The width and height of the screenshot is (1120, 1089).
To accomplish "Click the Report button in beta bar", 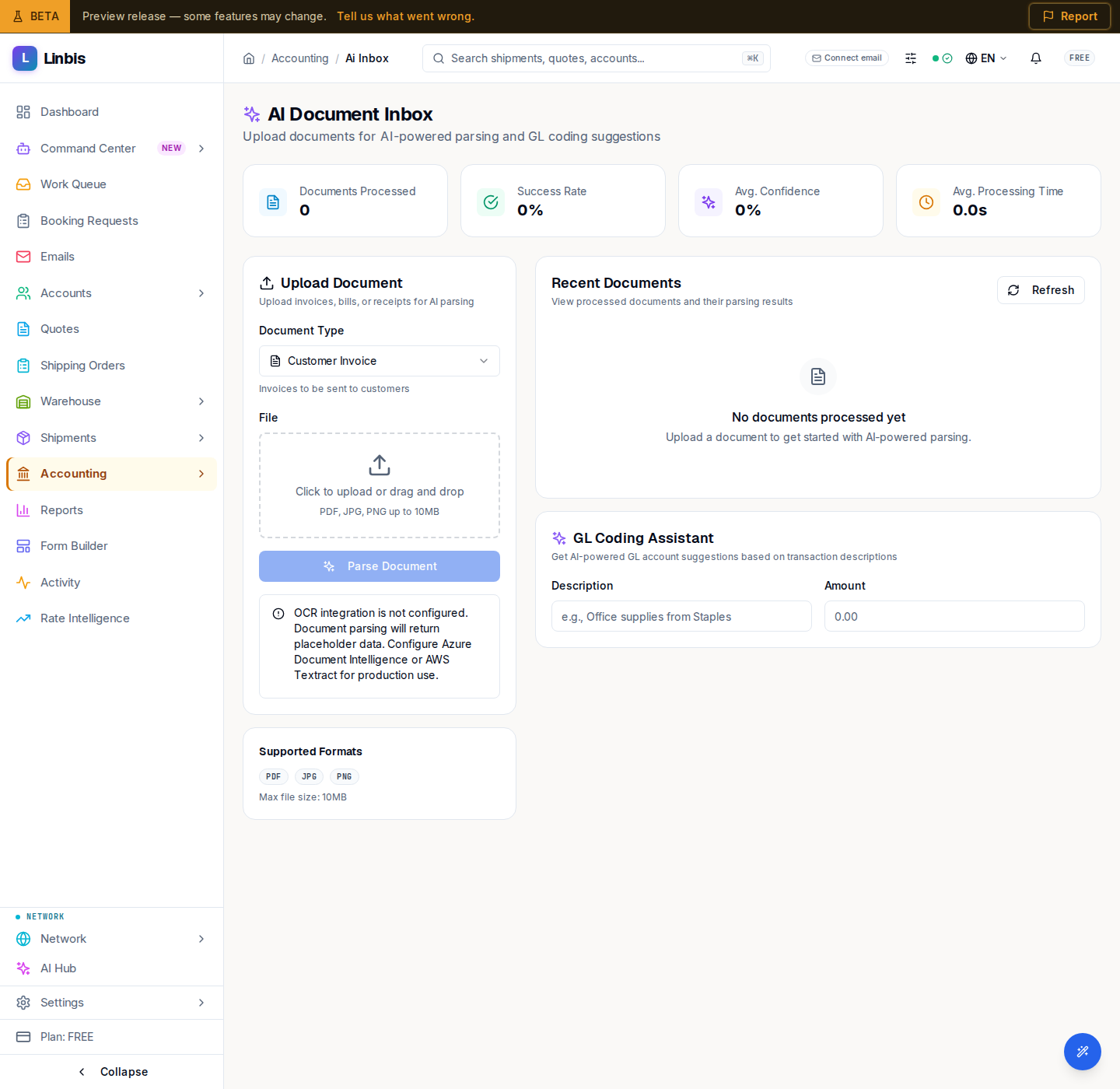I will (x=1069, y=16).
